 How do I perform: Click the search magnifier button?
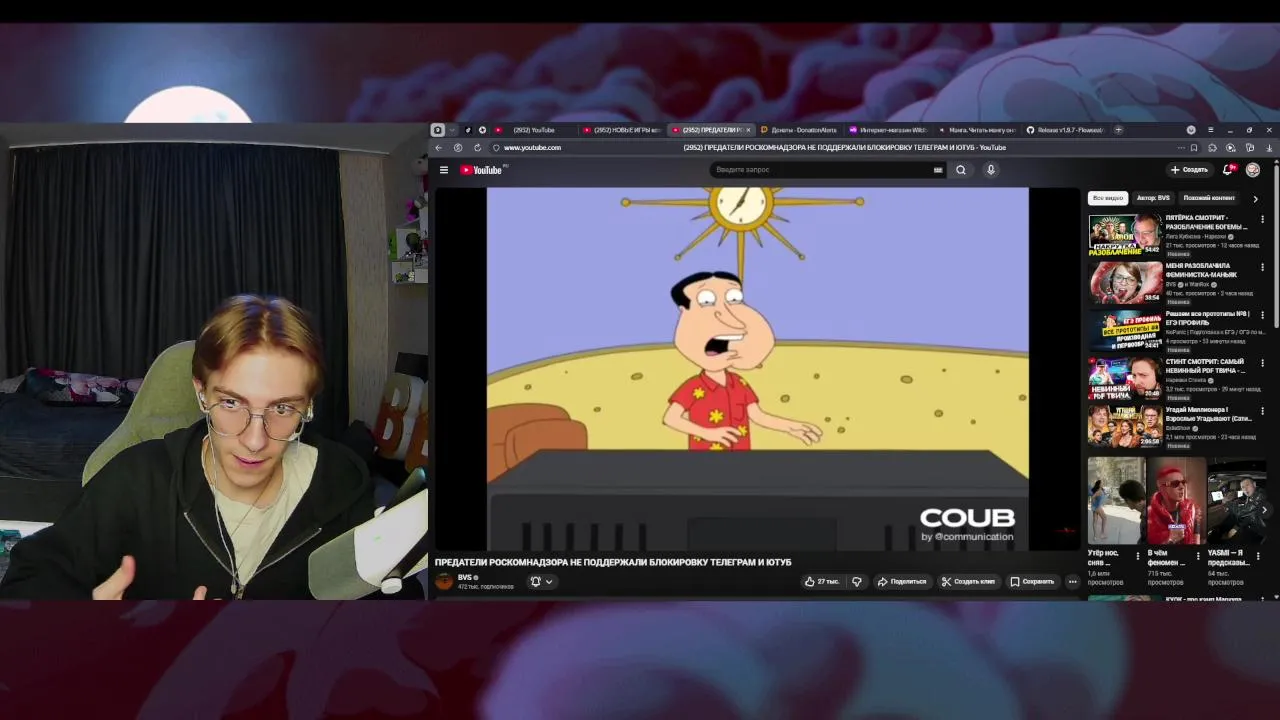961,170
